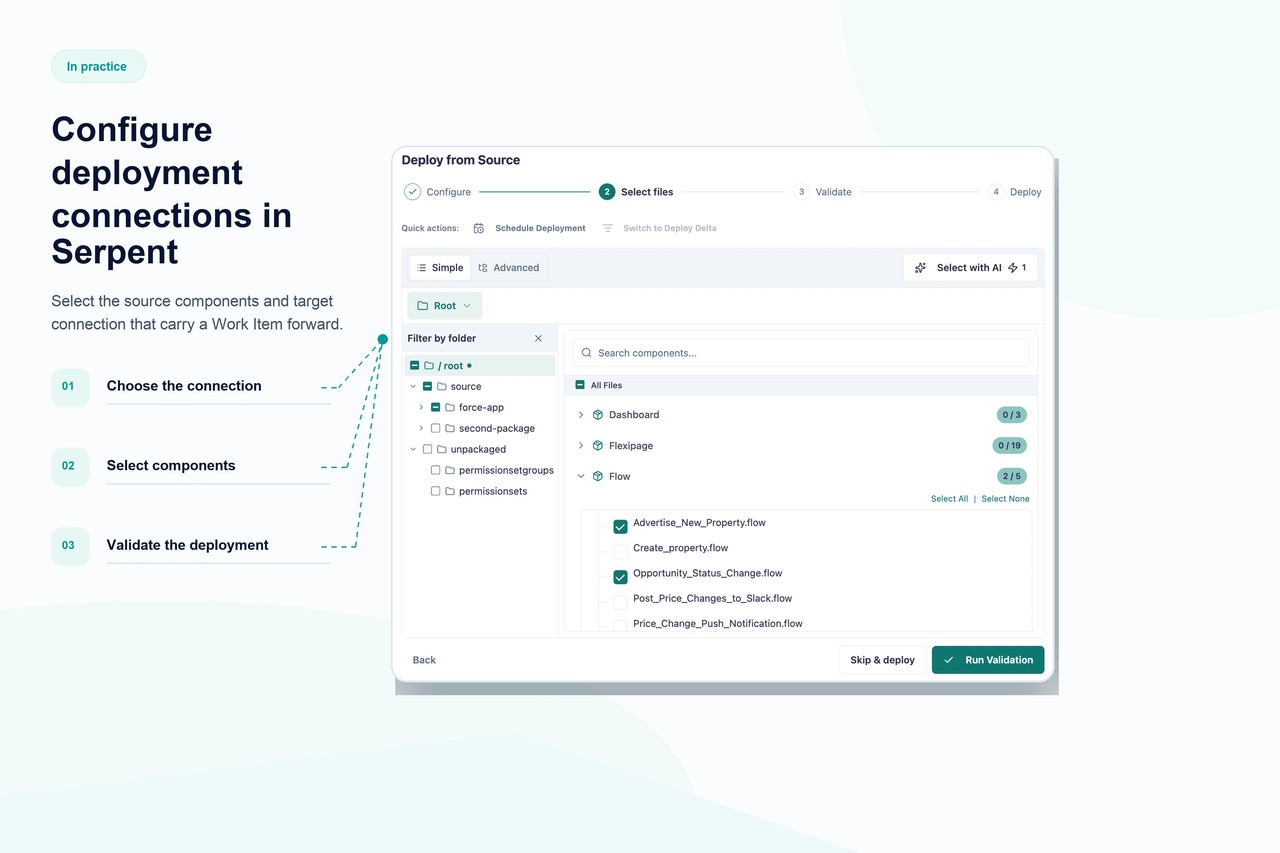The width and height of the screenshot is (1280, 853).
Task: Click the folder icon next to / root
Action: pos(429,366)
